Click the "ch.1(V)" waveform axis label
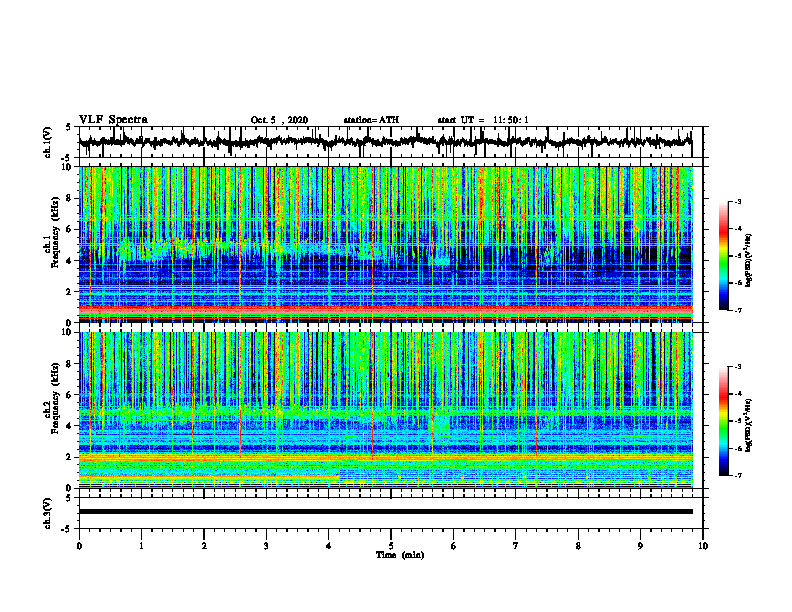The width and height of the screenshot is (792, 612). click(x=48, y=142)
